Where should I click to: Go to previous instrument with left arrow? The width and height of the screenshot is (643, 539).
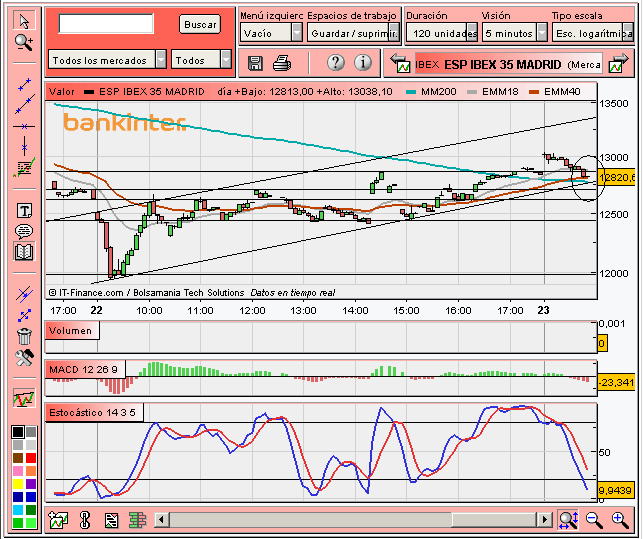click(400, 64)
